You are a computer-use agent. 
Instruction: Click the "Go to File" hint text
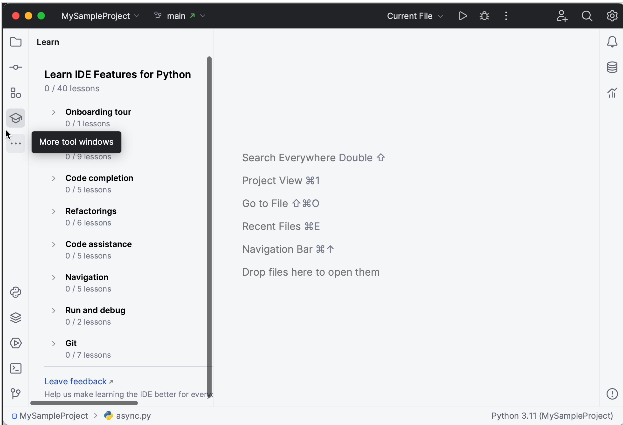(265, 203)
